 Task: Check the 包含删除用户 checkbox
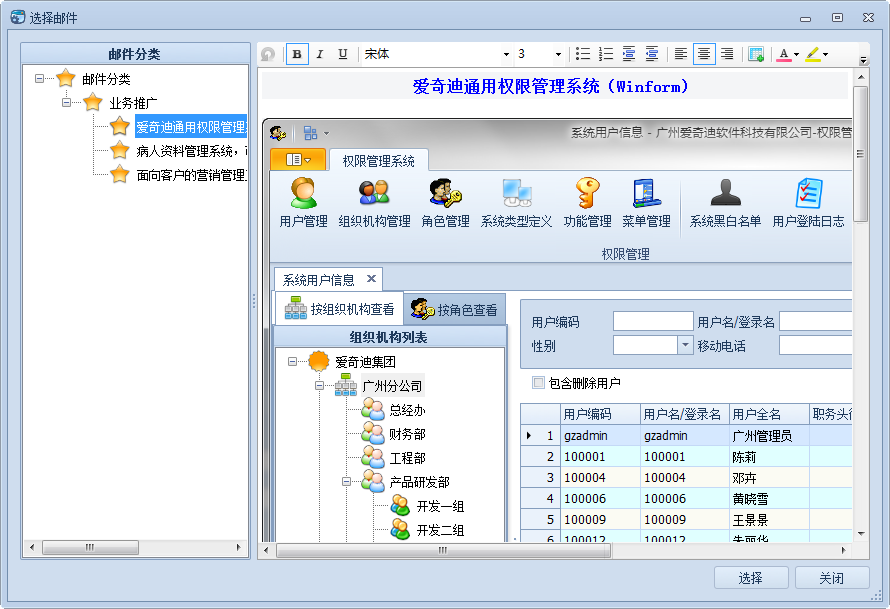point(538,383)
